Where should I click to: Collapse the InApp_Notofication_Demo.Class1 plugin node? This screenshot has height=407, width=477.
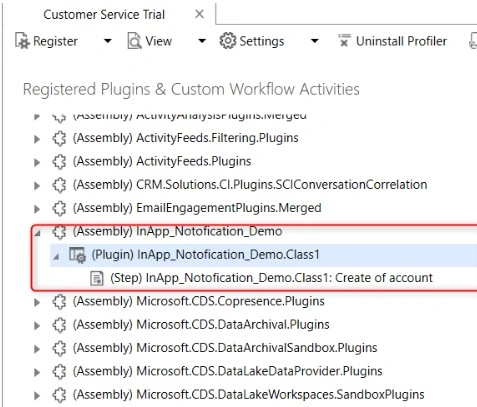pos(57,256)
